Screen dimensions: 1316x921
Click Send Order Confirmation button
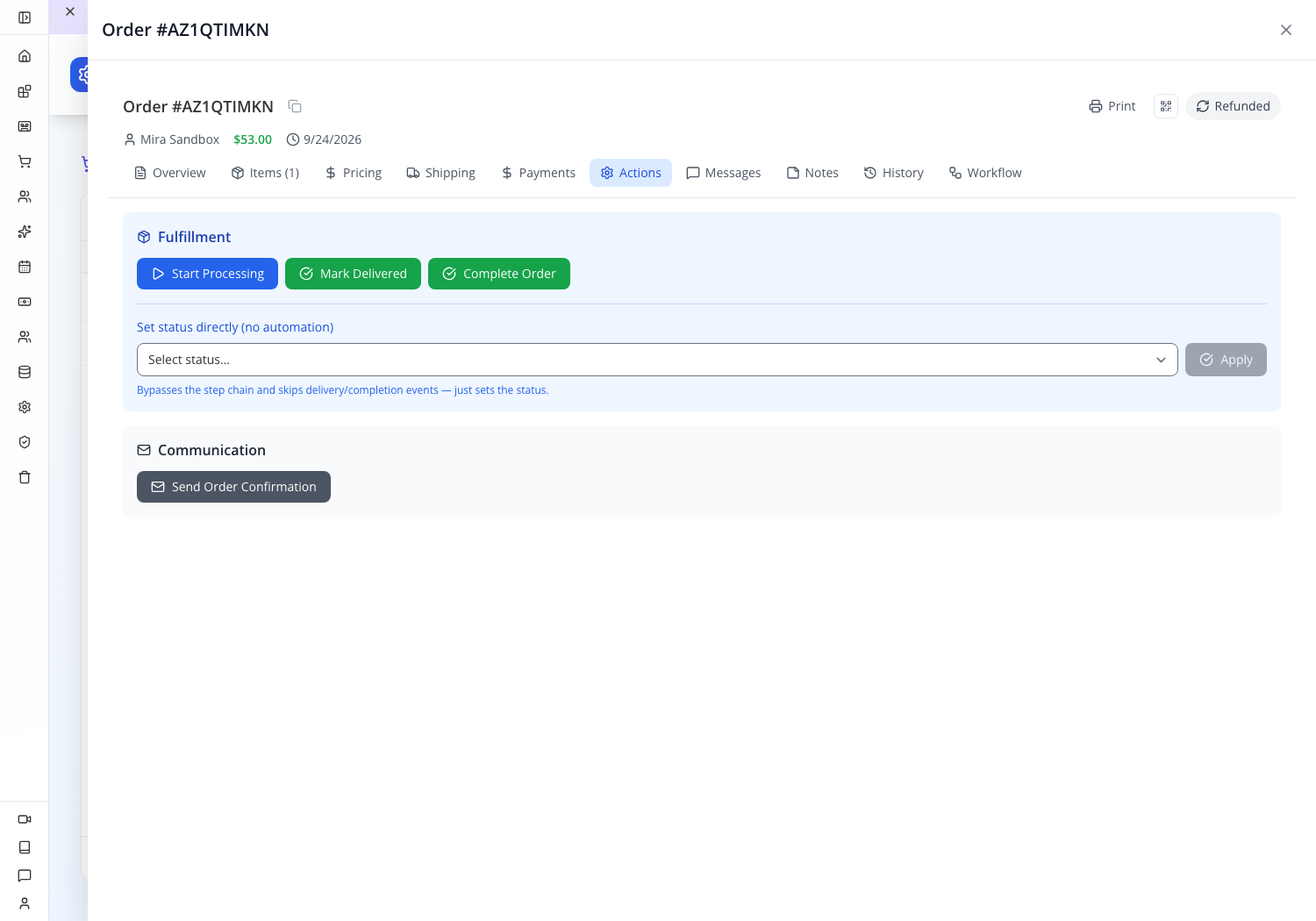click(233, 487)
